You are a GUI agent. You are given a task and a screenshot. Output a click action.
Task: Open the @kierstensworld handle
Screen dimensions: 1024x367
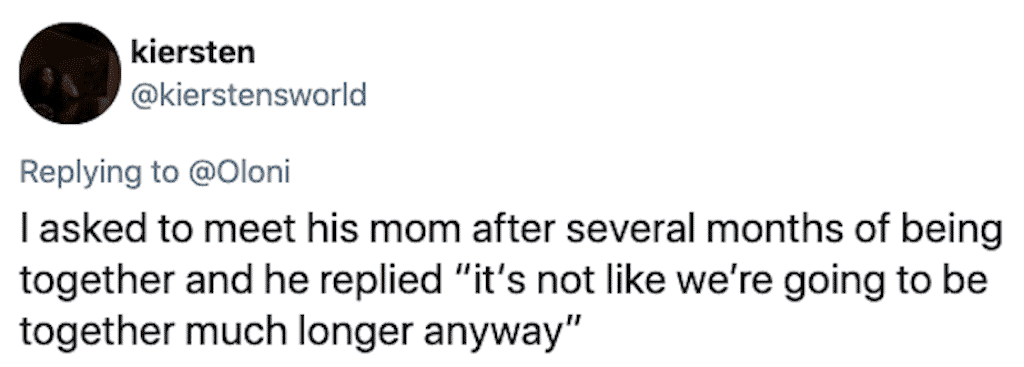[249, 96]
